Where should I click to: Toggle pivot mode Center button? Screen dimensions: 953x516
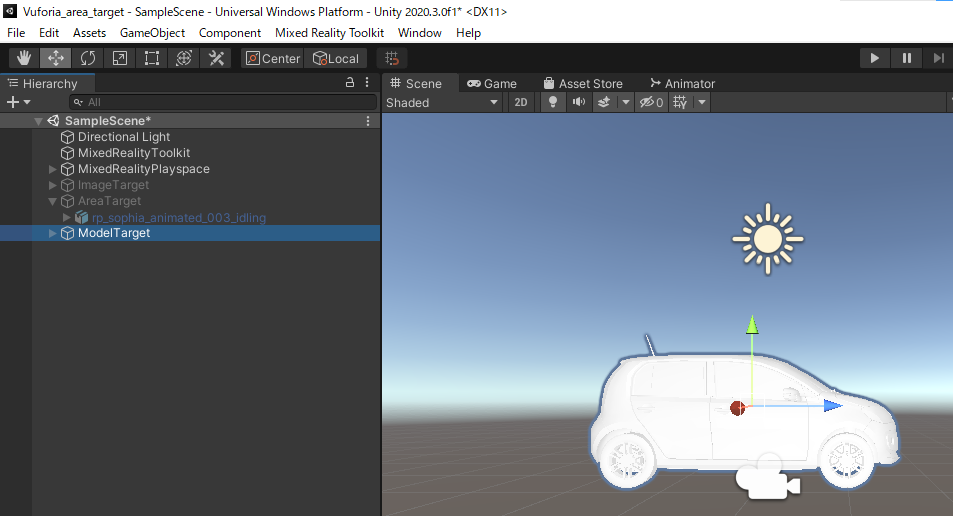coord(272,58)
